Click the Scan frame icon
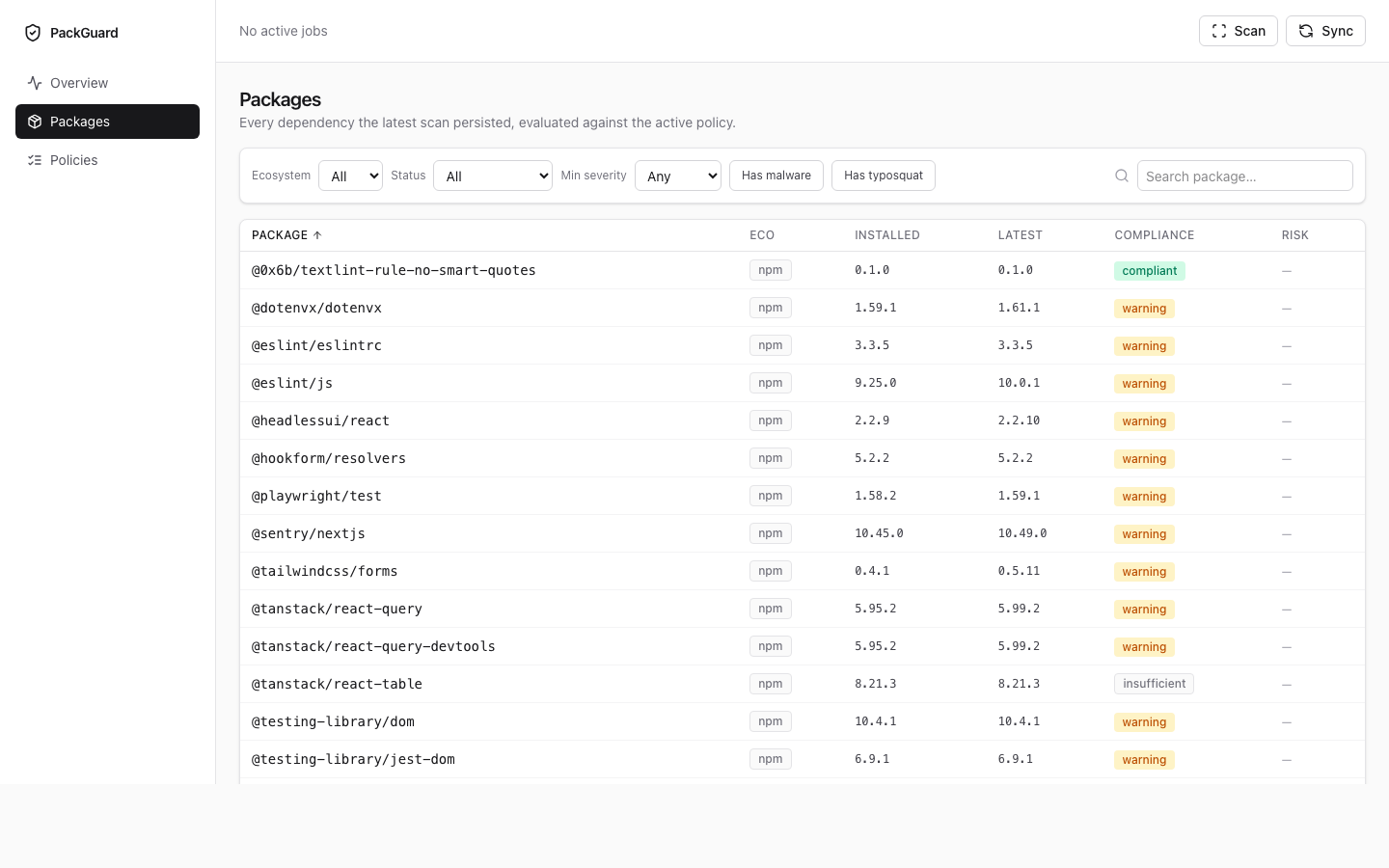Viewport: 1389px width, 868px height. point(1219,31)
